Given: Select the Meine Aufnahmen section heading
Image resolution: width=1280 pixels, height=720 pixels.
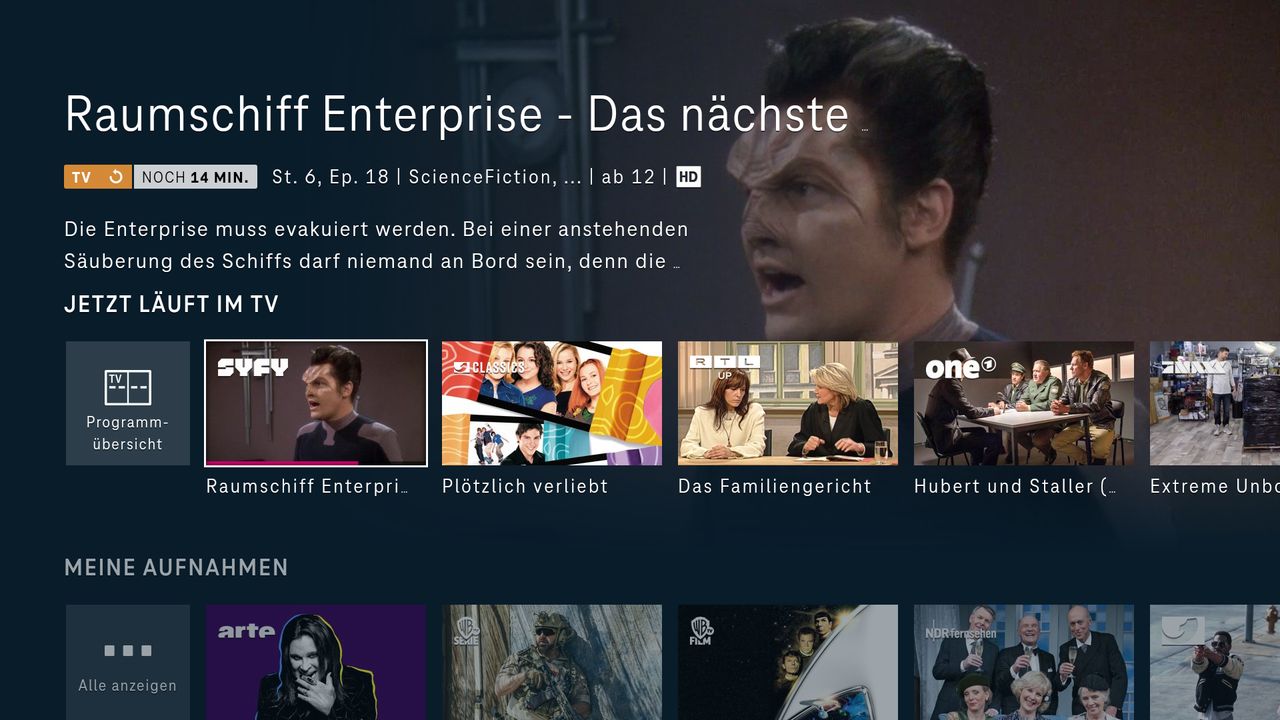Looking at the screenshot, I should coord(176,568).
